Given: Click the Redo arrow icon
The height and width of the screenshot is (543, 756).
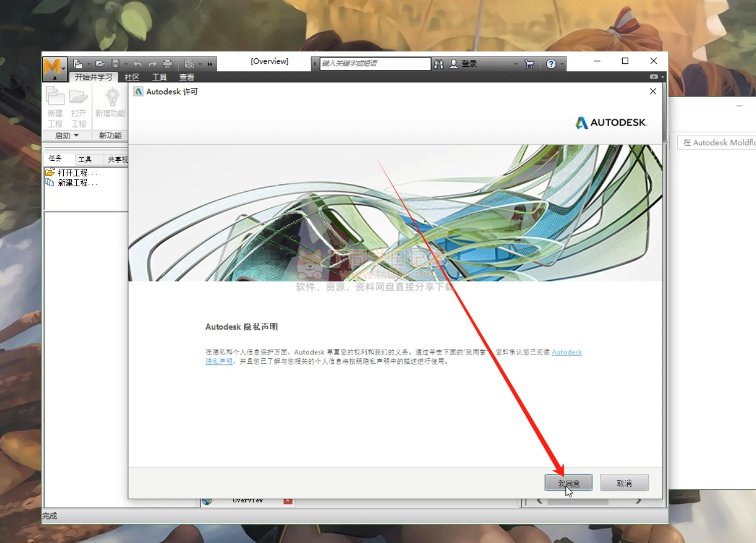Looking at the screenshot, I should (x=152, y=64).
